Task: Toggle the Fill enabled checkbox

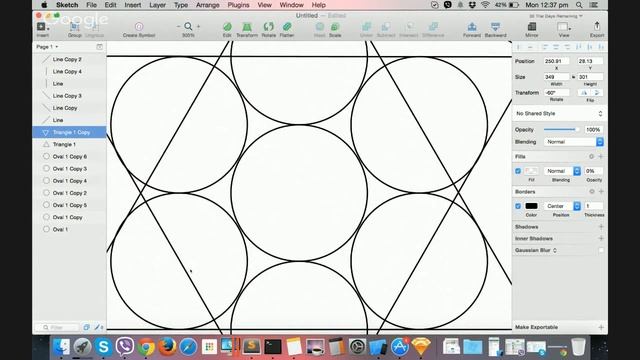Action: click(518, 171)
